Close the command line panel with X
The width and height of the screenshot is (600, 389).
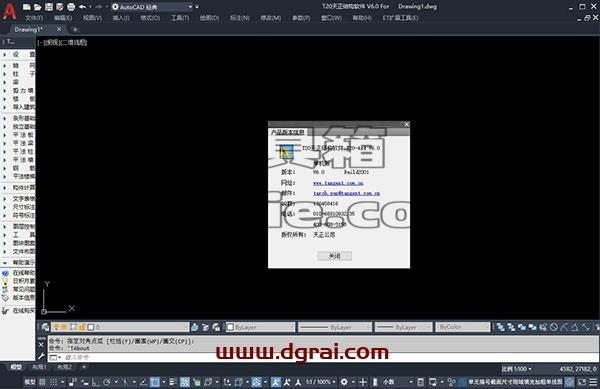(41, 345)
